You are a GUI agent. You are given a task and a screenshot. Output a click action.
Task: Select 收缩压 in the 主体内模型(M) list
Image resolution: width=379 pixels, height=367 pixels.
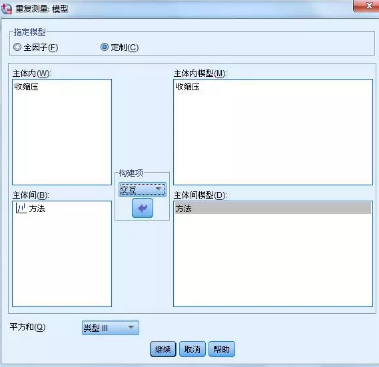[188, 87]
